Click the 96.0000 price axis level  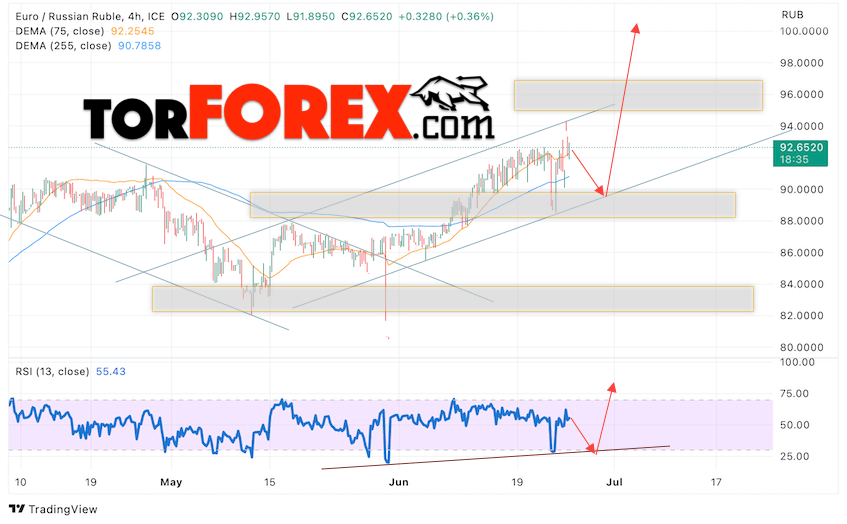(802, 95)
